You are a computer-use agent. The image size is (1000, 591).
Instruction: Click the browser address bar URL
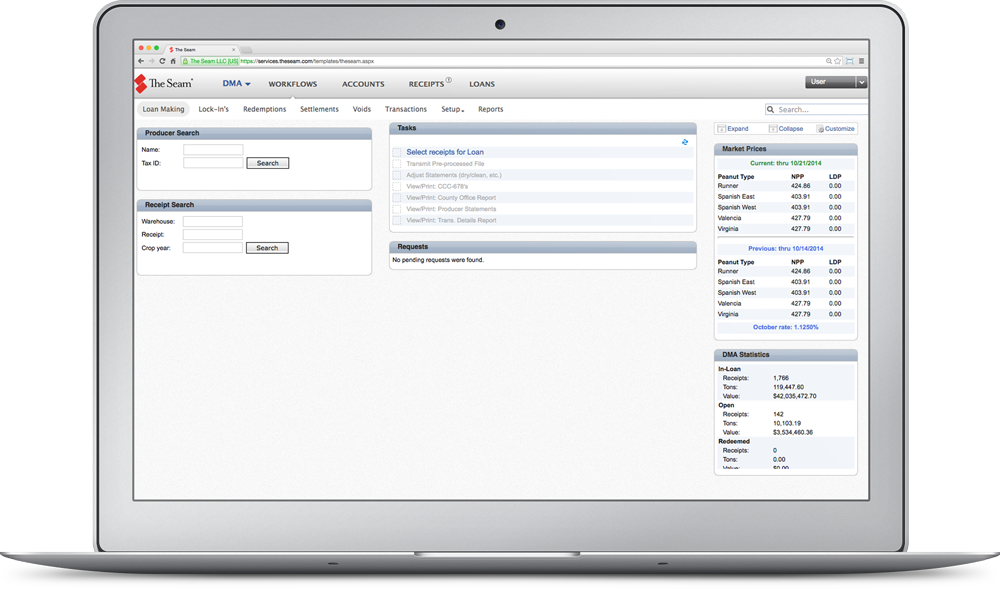click(307, 61)
